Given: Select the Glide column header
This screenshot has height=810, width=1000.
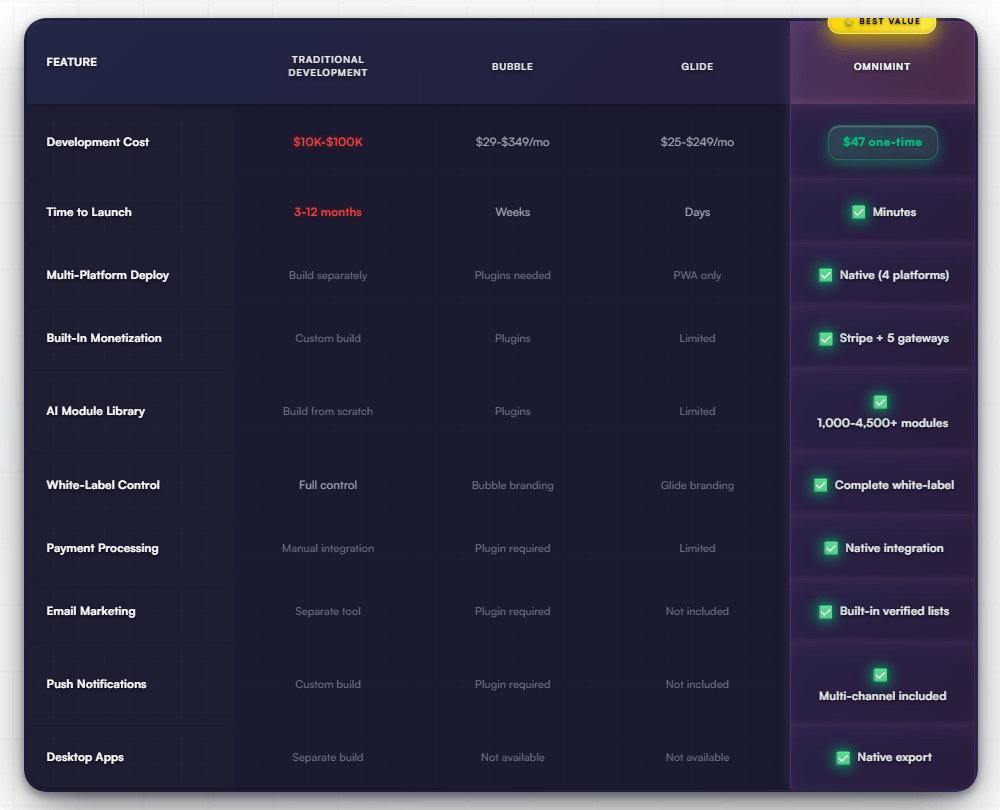Looking at the screenshot, I should tap(696, 67).
